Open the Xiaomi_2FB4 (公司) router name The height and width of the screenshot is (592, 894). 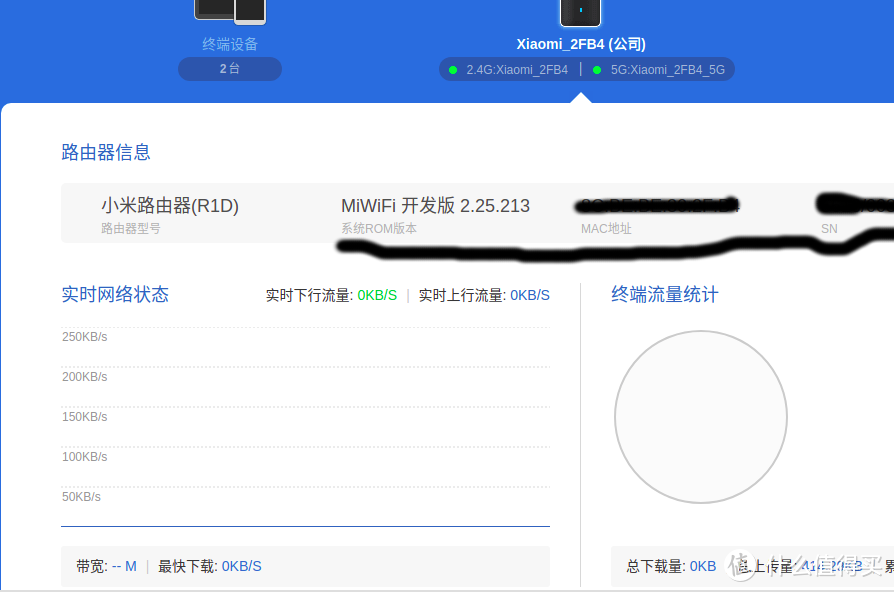580,44
